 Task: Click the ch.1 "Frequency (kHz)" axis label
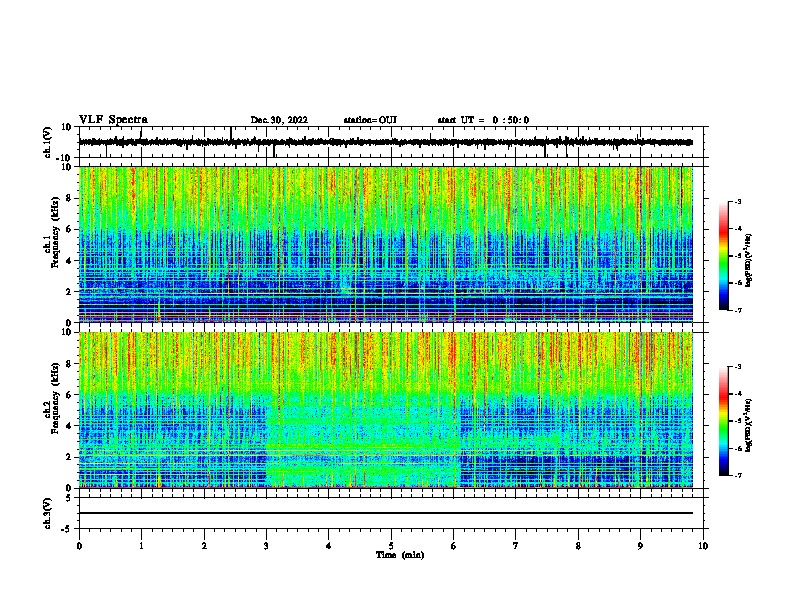pyautogui.click(x=55, y=233)
